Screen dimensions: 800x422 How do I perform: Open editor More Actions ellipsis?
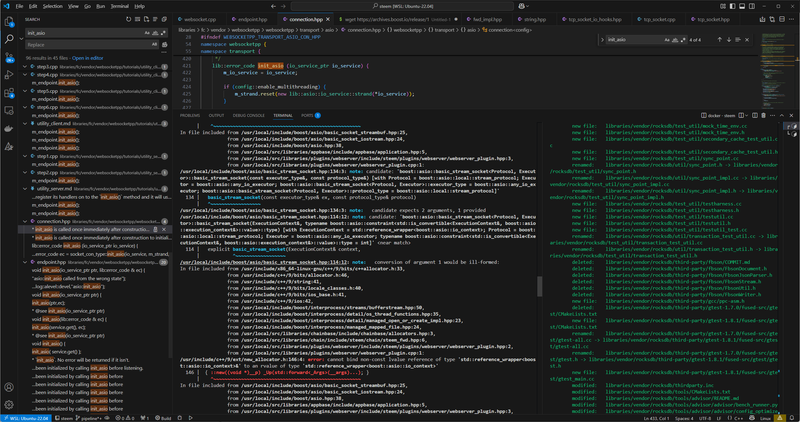tap(790, 19)
